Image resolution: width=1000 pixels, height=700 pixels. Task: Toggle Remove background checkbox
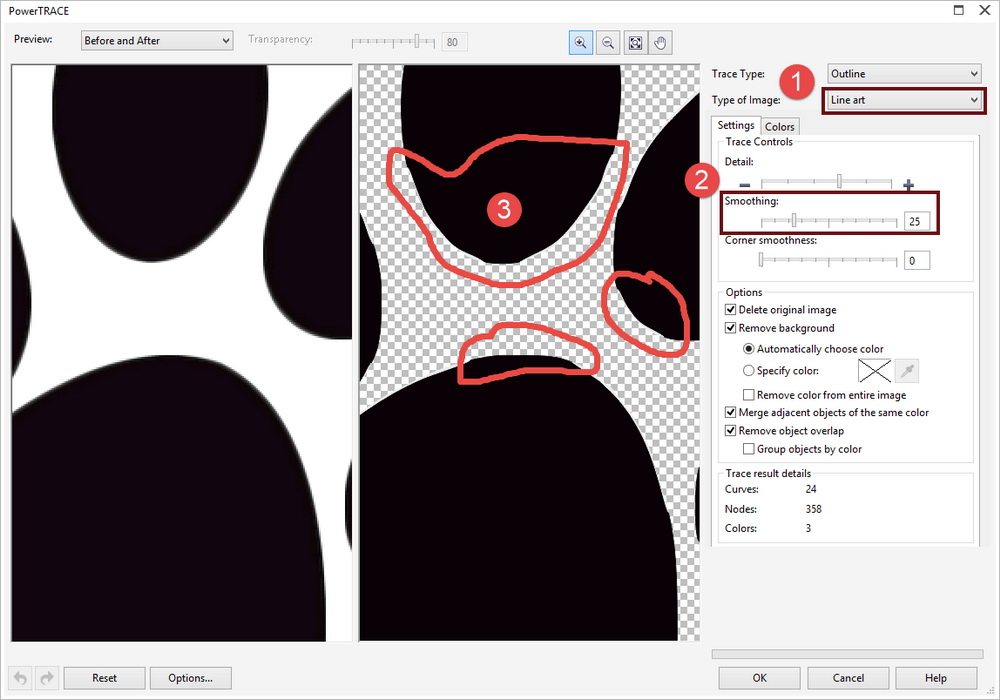(730, 328)
